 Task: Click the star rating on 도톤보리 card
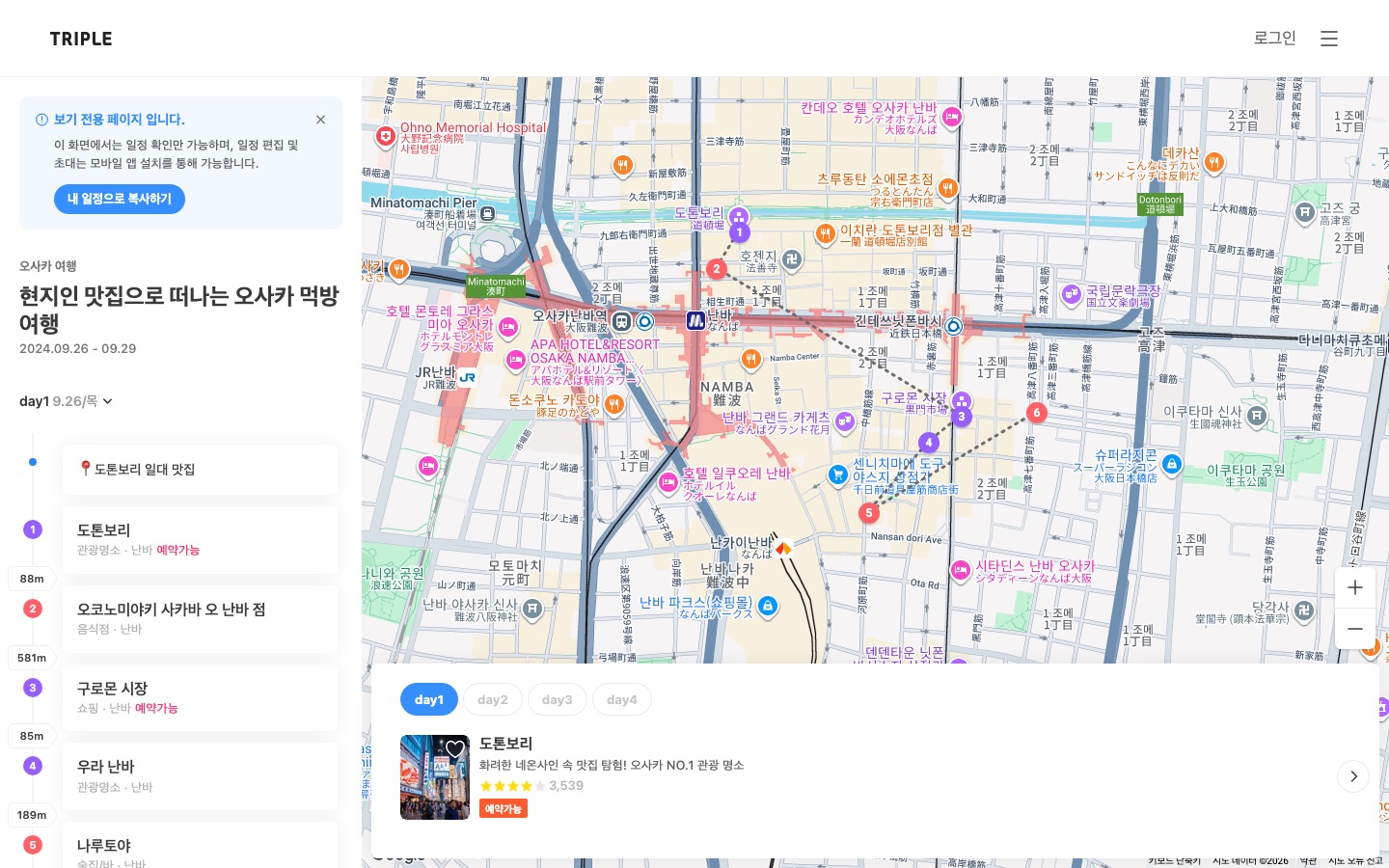pyautogui.click(x=512, y=786)
